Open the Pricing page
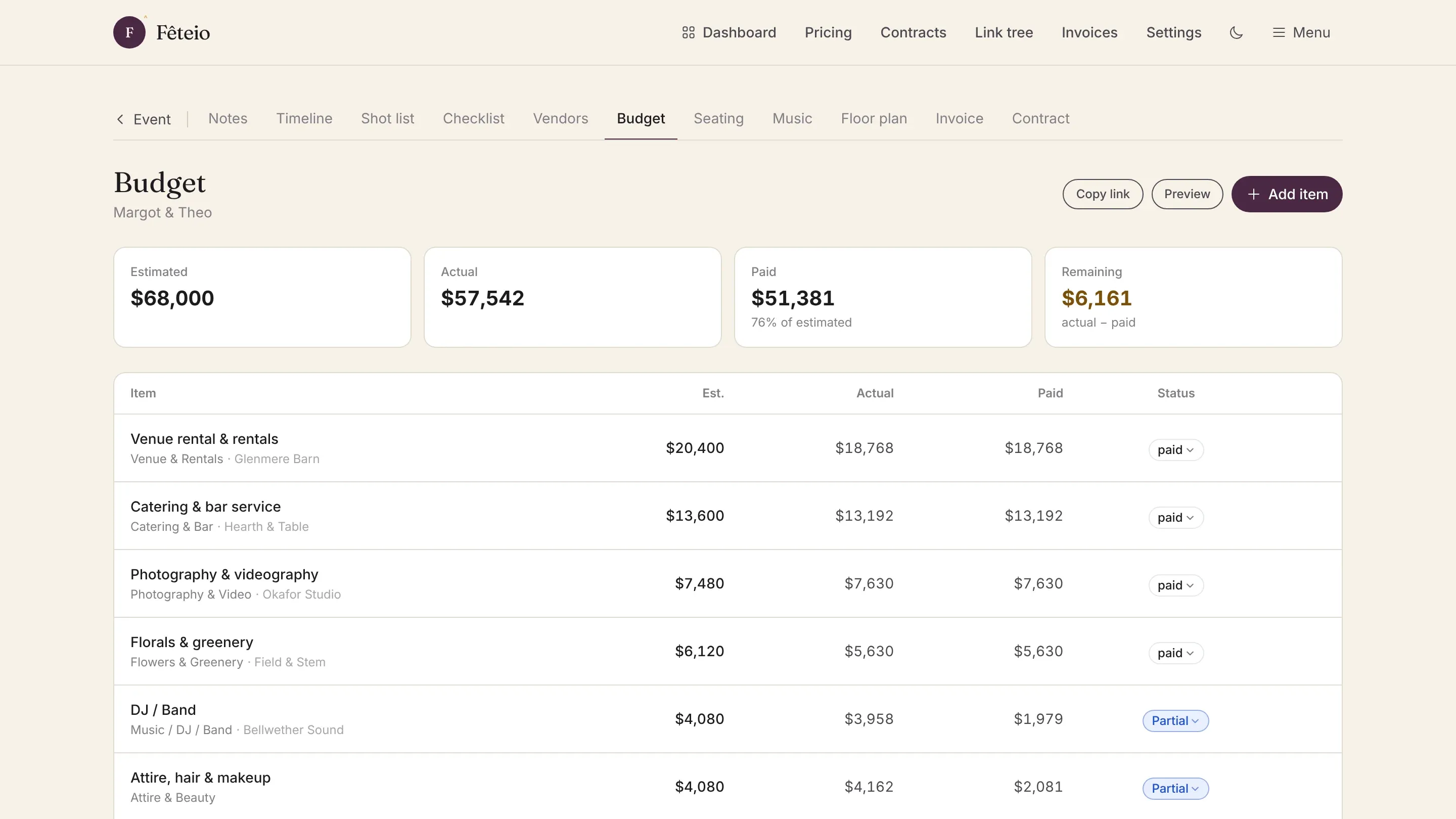Image resolution: width=1456 pixels, height=819 pixels. coord(828,33)
